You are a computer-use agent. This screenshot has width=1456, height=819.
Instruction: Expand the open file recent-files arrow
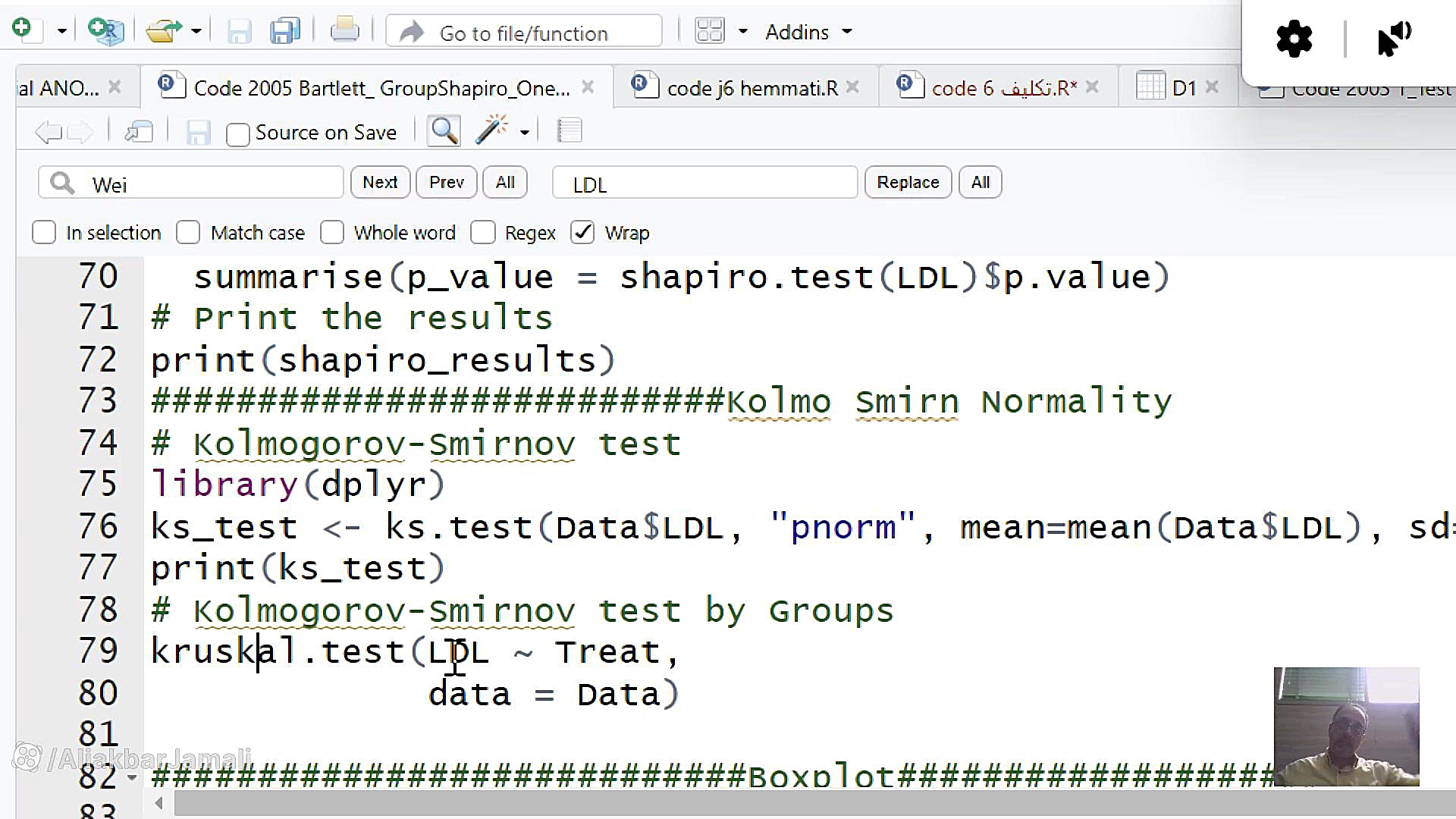tap(196, 31)
